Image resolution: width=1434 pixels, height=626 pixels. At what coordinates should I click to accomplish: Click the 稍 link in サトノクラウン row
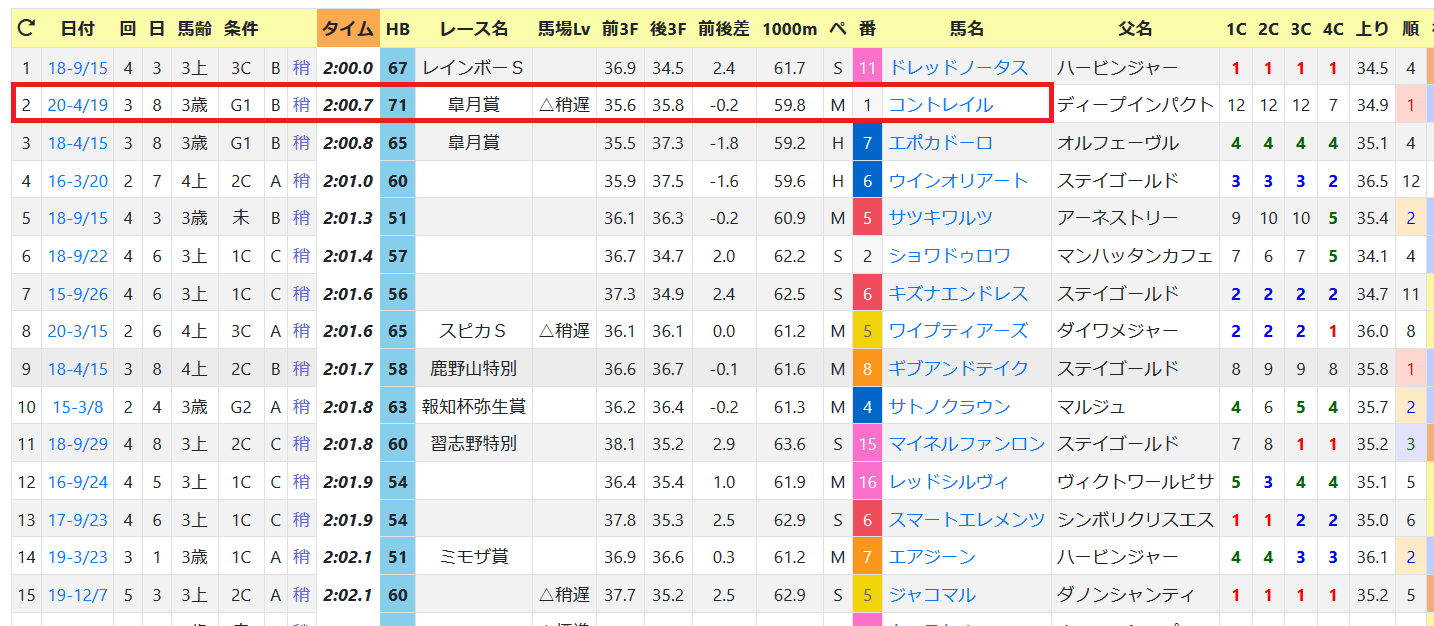[x=301, y=407]
